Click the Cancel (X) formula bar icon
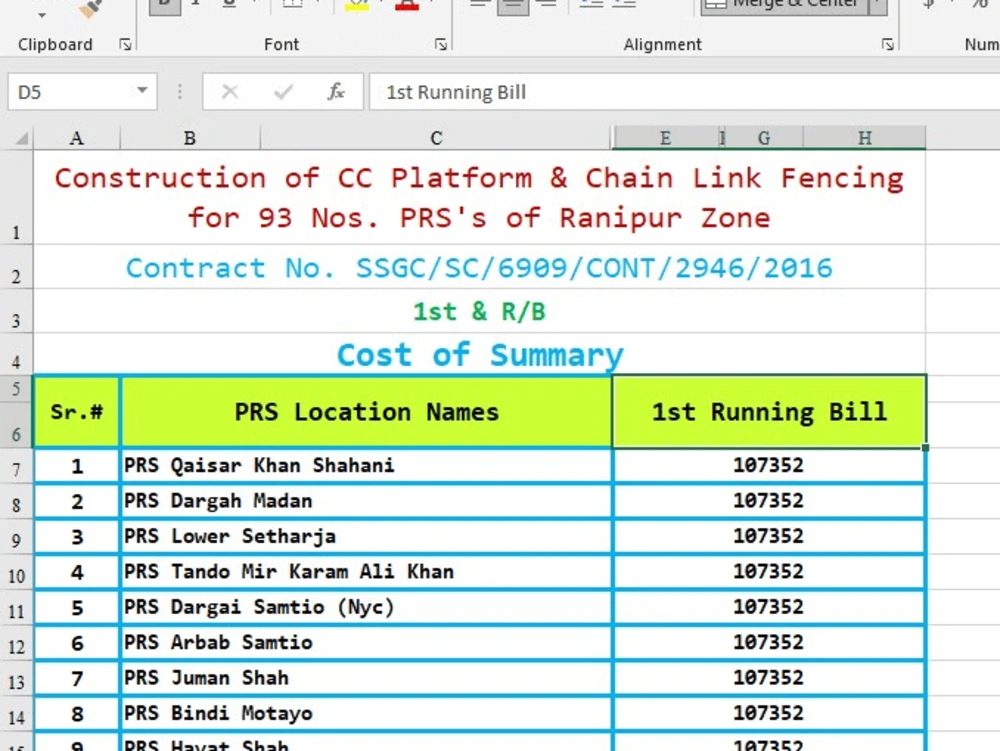 [x=230, y=92]
